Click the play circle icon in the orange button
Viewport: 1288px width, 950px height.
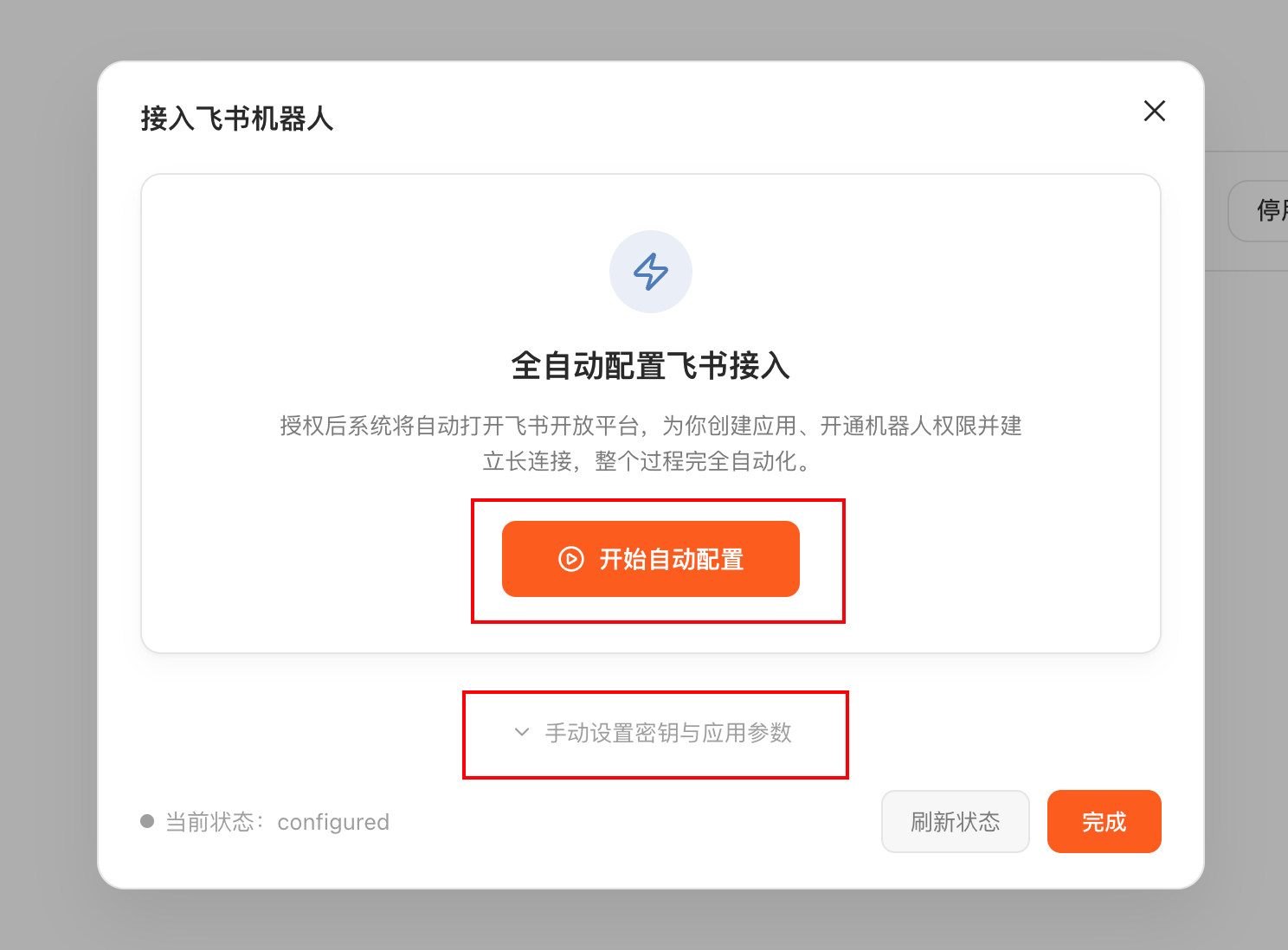click(571, 559)
